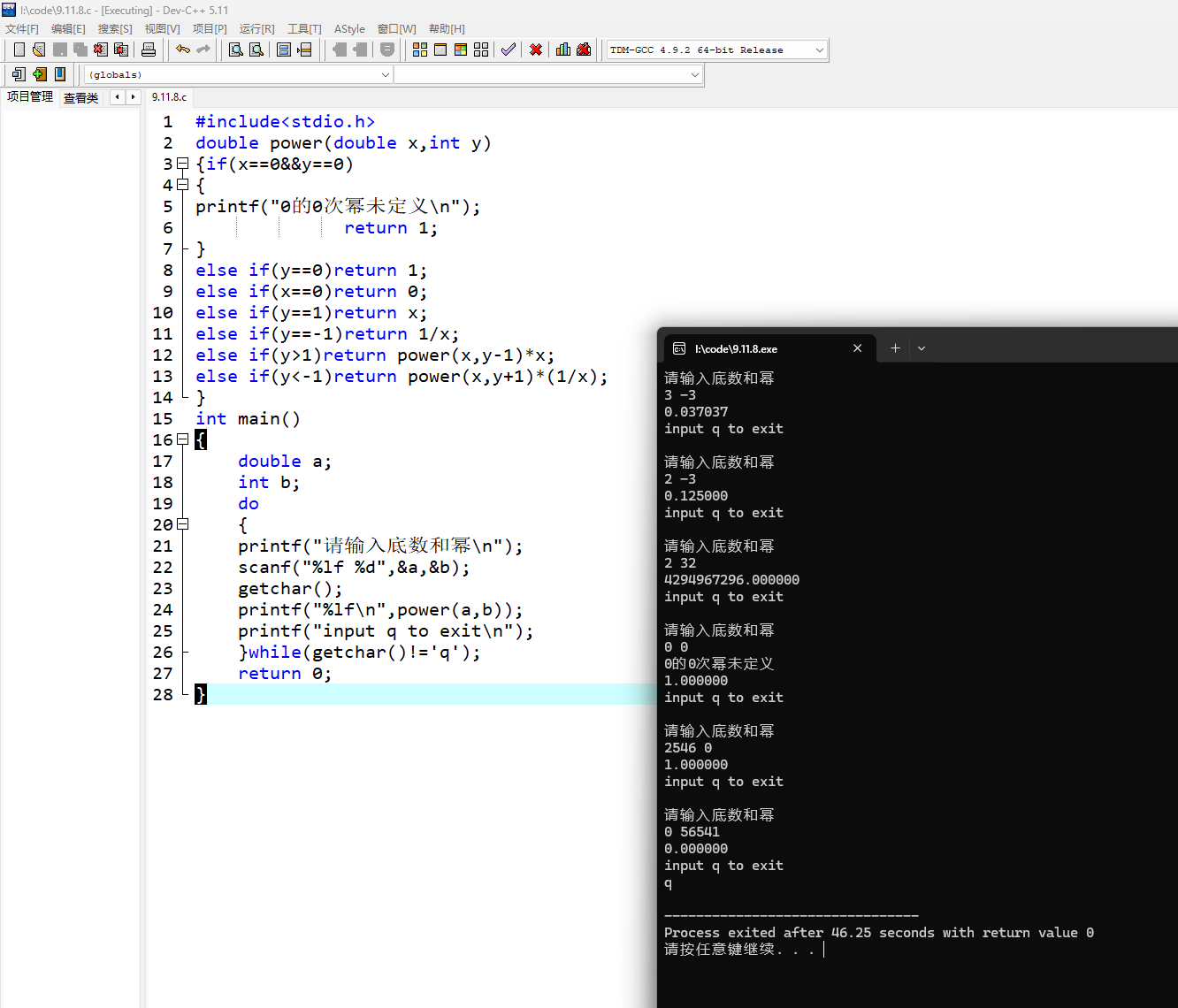1178x1008 pixels.
Task: Collapse code fold at line 4
Action: pos(182,185)
